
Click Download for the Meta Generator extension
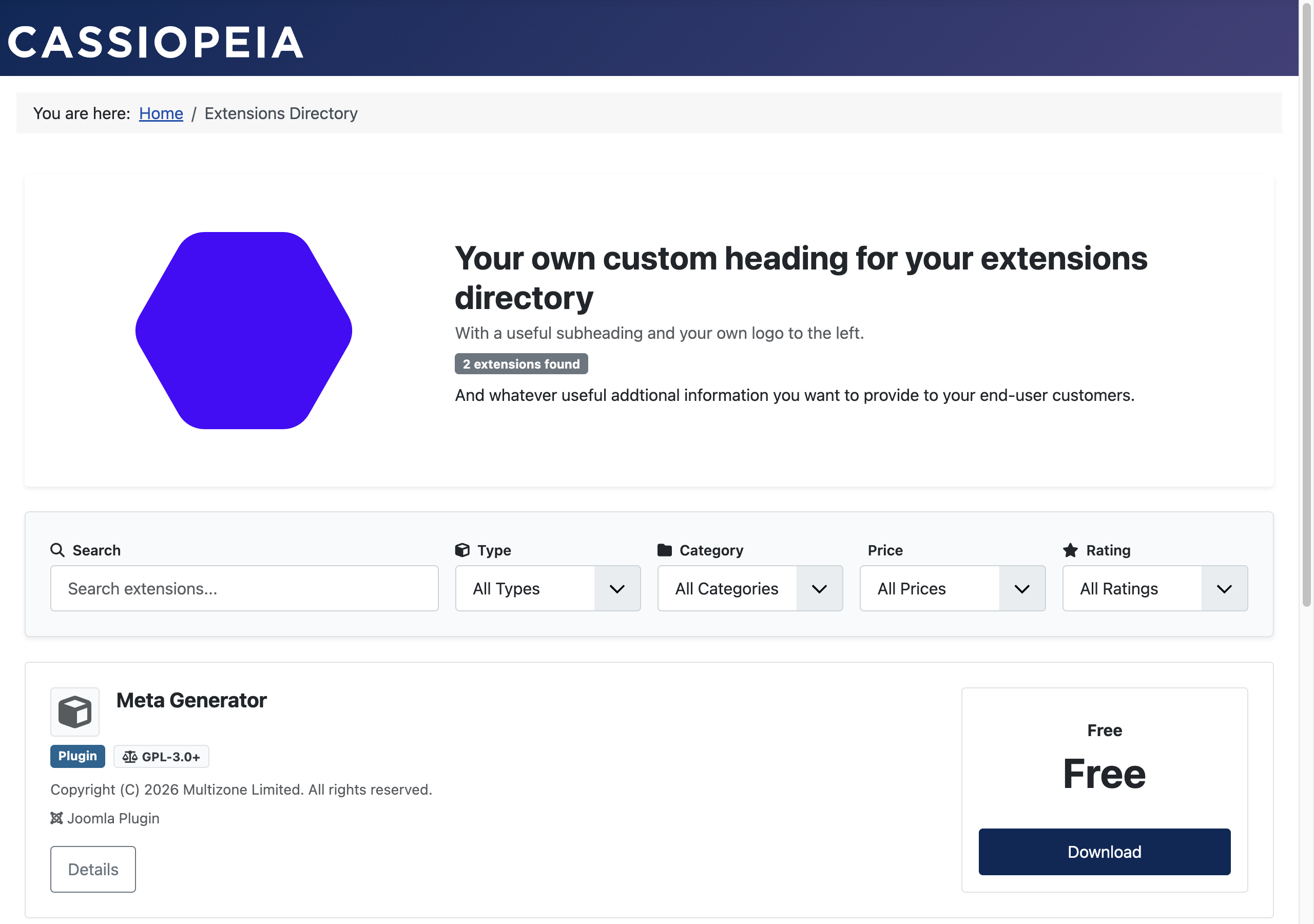pos(1104,851)
